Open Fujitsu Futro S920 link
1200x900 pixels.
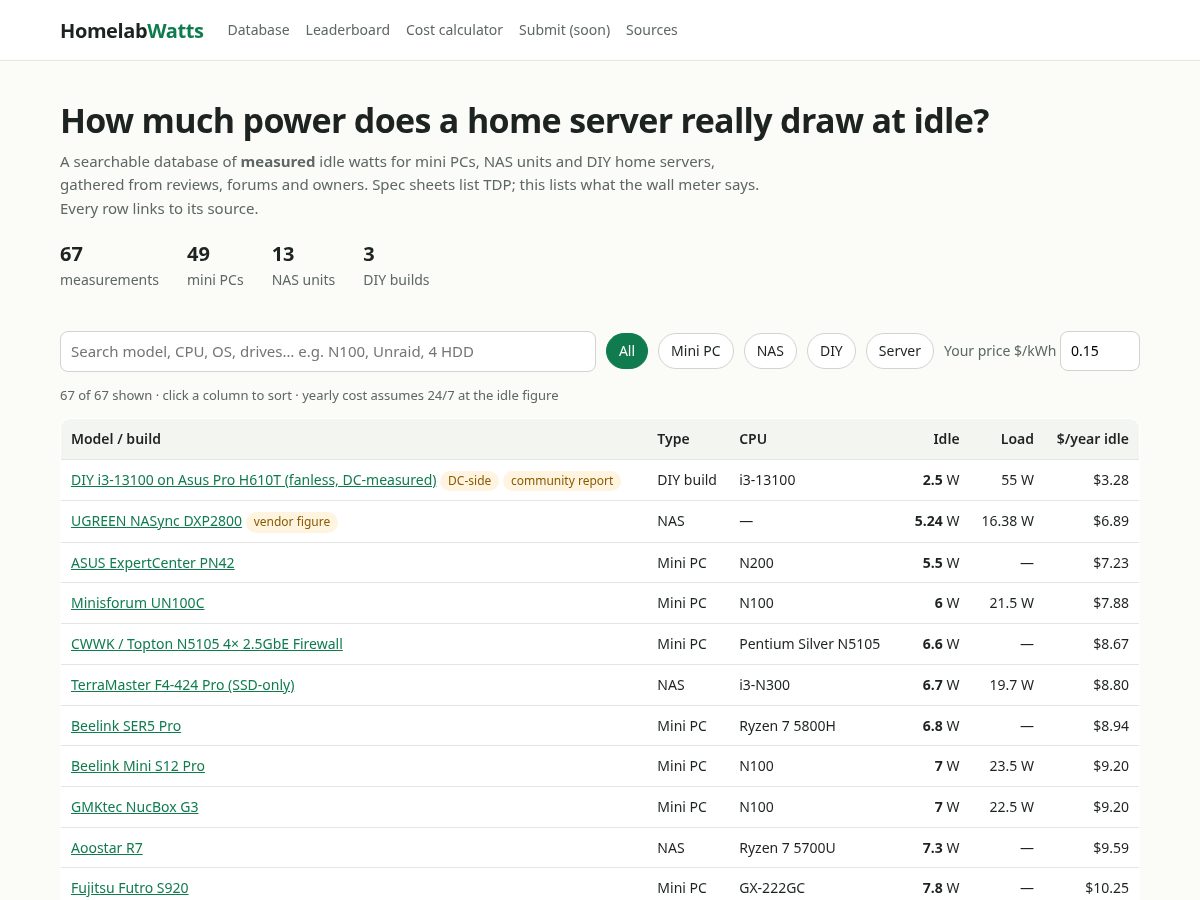click(130, 888)
